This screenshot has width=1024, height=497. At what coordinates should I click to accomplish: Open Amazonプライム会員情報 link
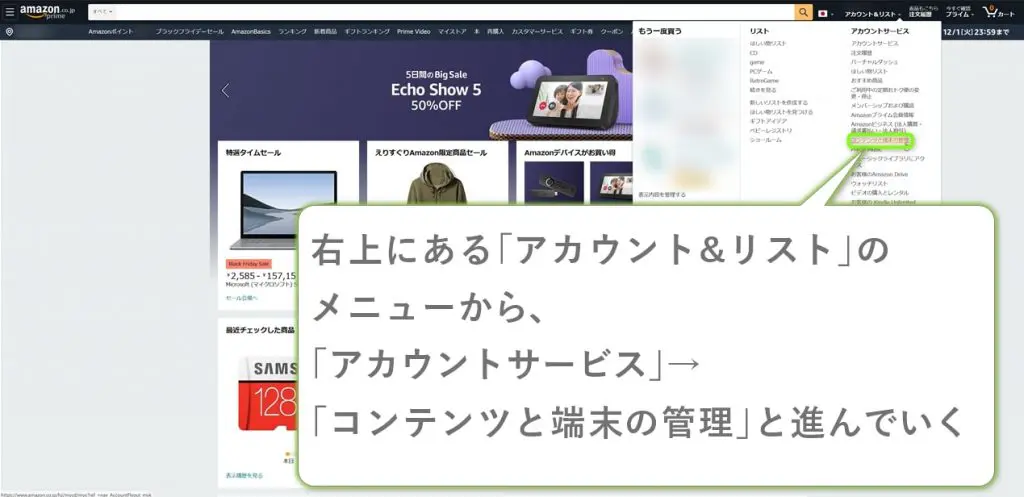tap(882, 114)
